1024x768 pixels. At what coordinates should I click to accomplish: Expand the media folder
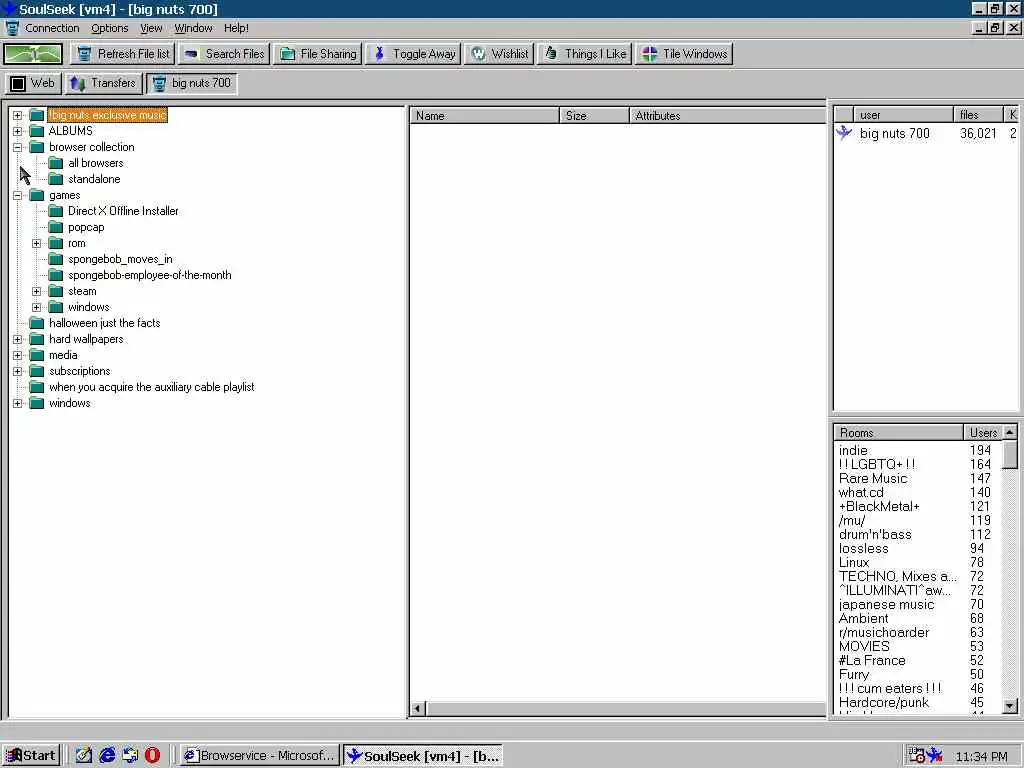18,355
